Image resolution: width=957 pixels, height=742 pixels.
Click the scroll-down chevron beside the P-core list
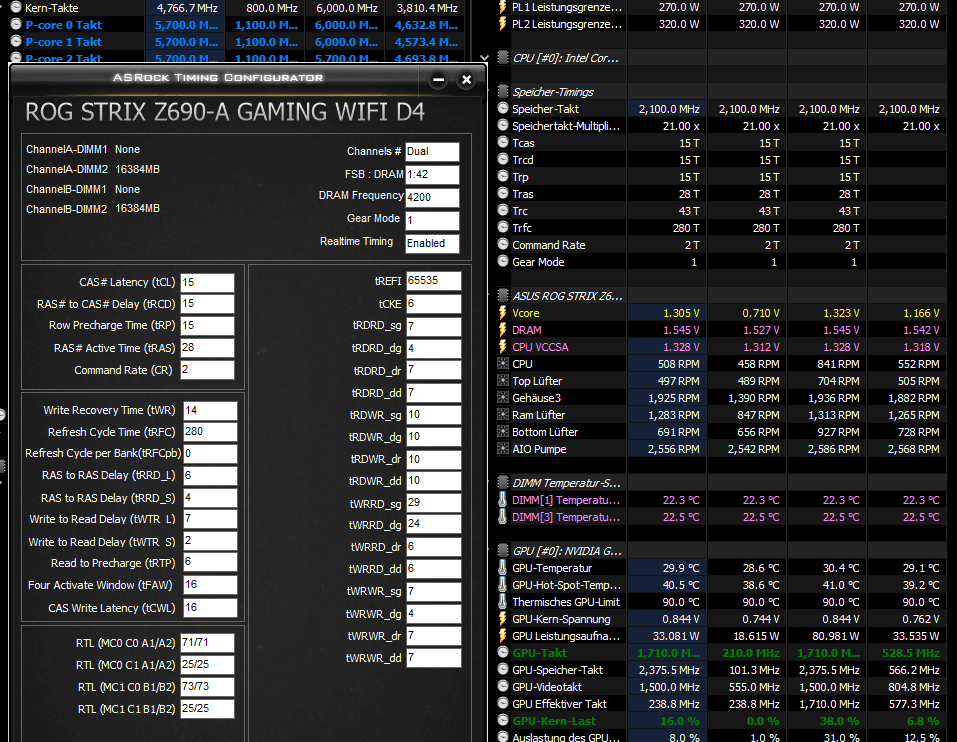click(x=484, y=58)
